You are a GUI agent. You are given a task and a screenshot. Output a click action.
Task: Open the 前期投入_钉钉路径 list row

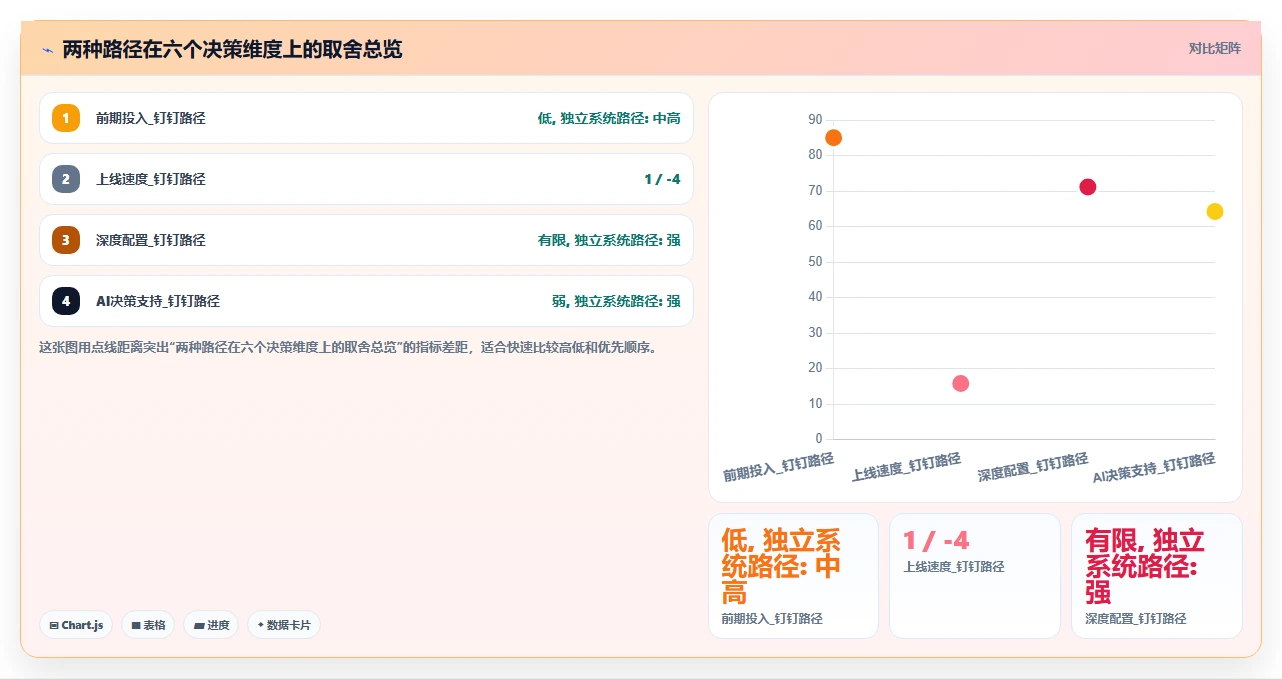(x=366, y=118)
